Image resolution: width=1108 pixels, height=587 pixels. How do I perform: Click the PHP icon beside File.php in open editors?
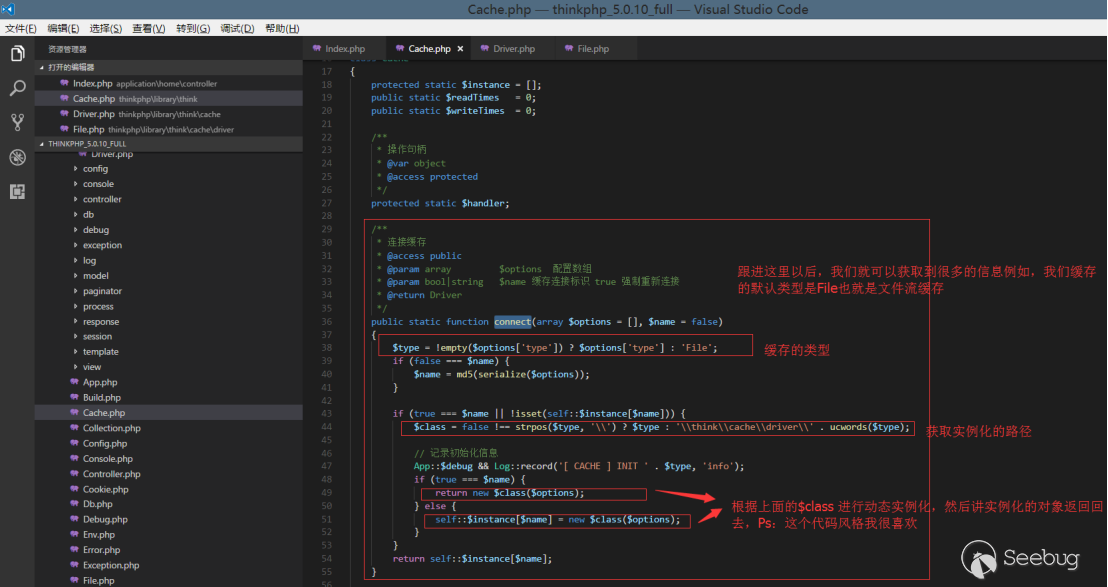tap(64, 129)
